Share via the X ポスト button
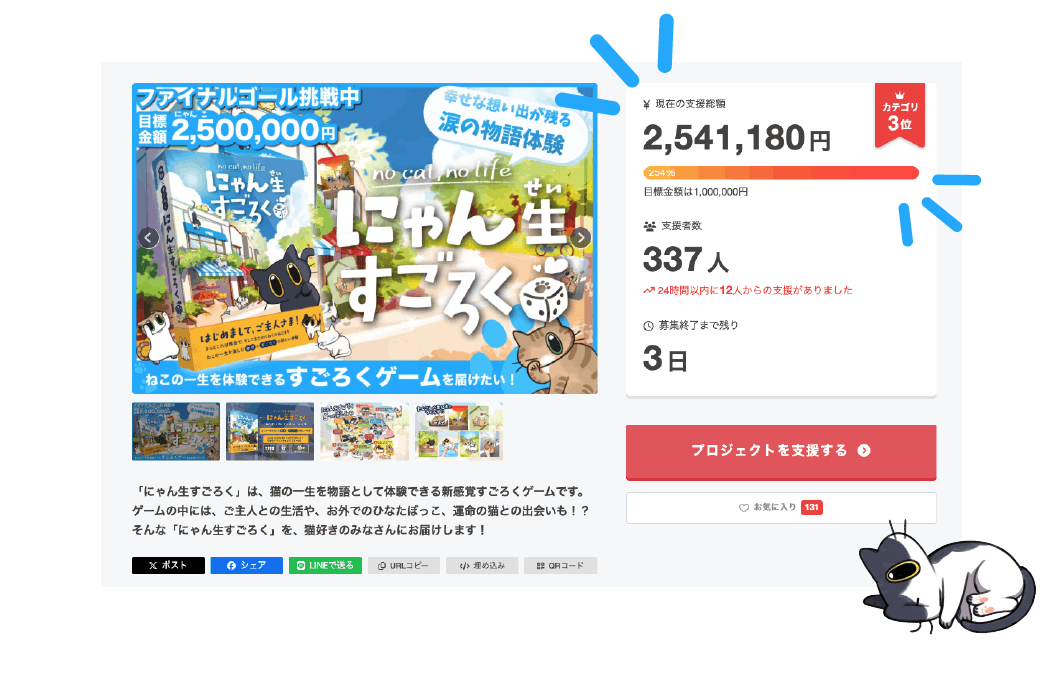Viewport: 1063px width, 680px height. [168, 565]
